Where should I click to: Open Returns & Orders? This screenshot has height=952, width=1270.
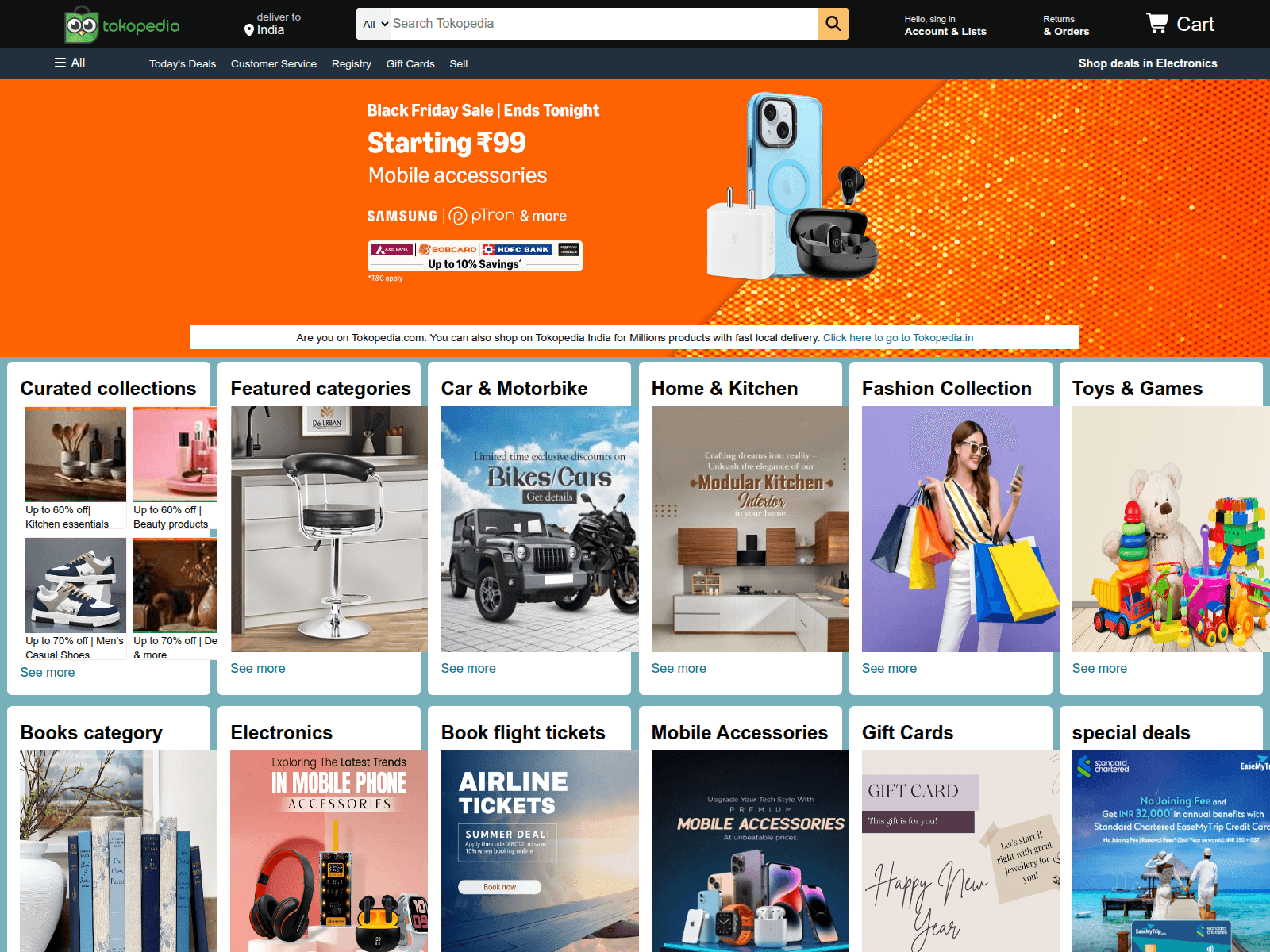[1066, 25]
